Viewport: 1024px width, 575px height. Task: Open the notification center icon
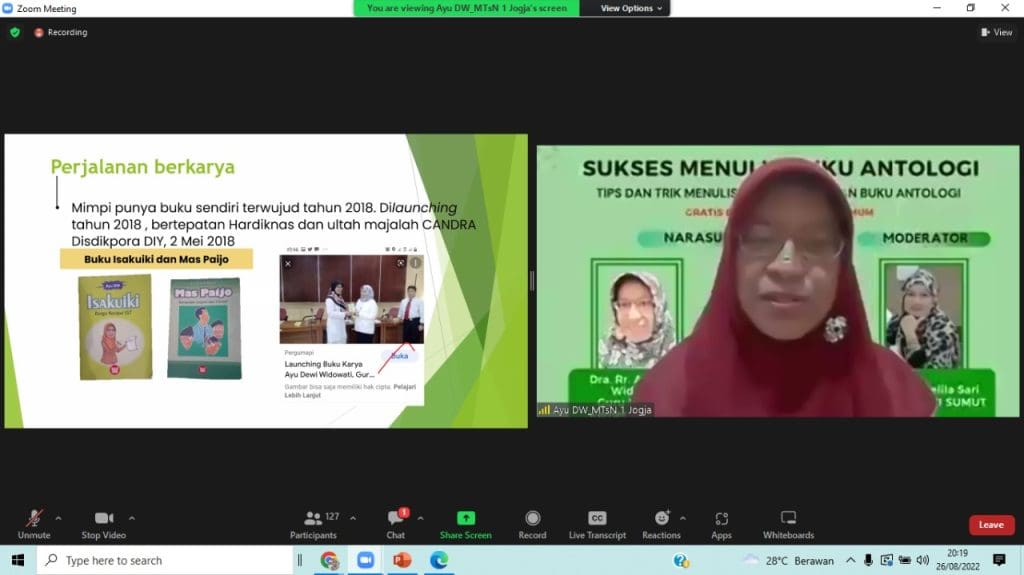(x=999, y=560)
